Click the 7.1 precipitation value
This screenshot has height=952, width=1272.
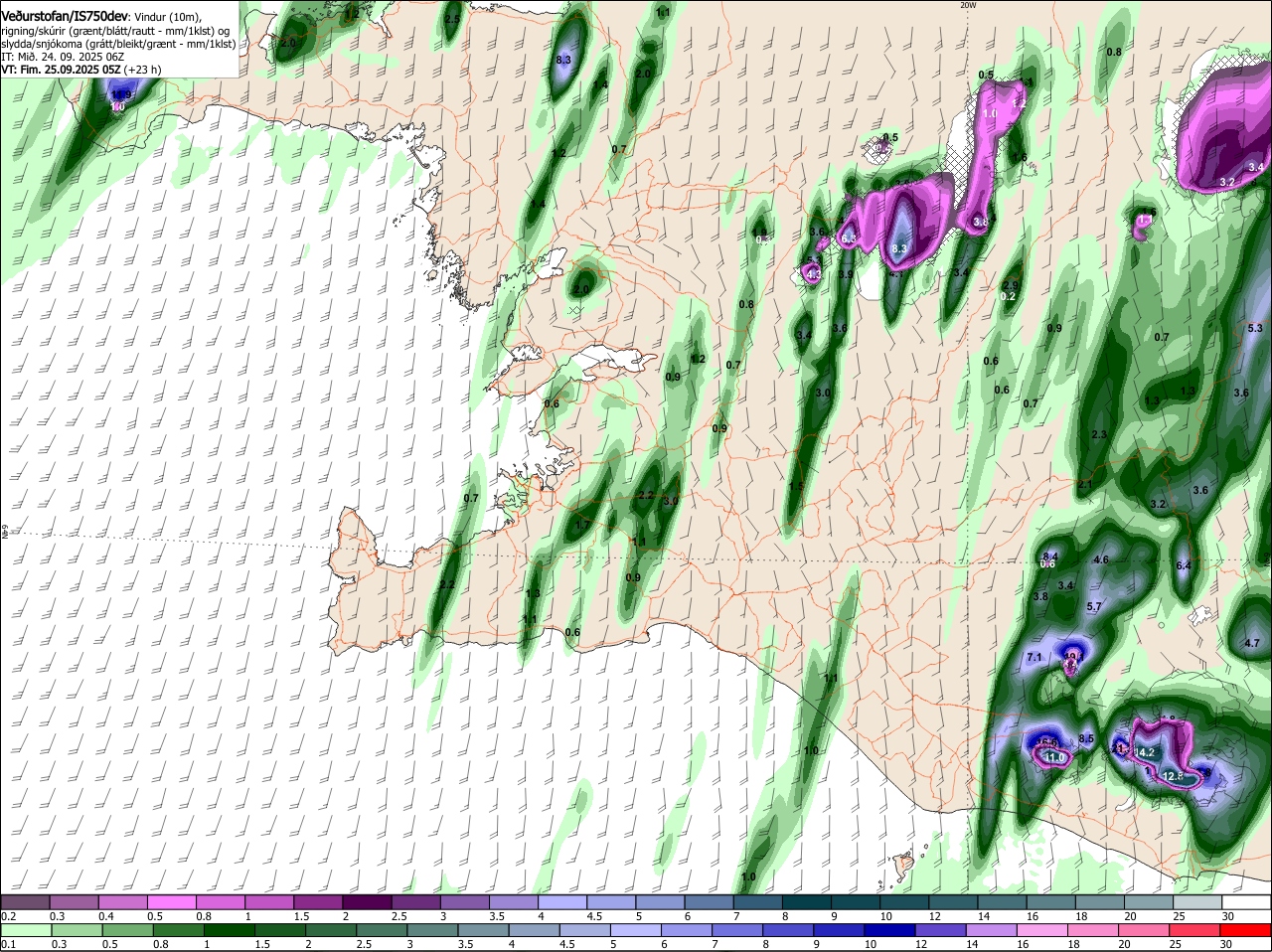pos(1033,657)
